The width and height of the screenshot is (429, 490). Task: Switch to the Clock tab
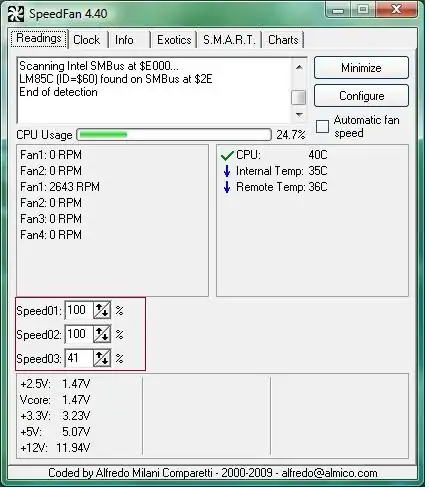coord(87,40)
